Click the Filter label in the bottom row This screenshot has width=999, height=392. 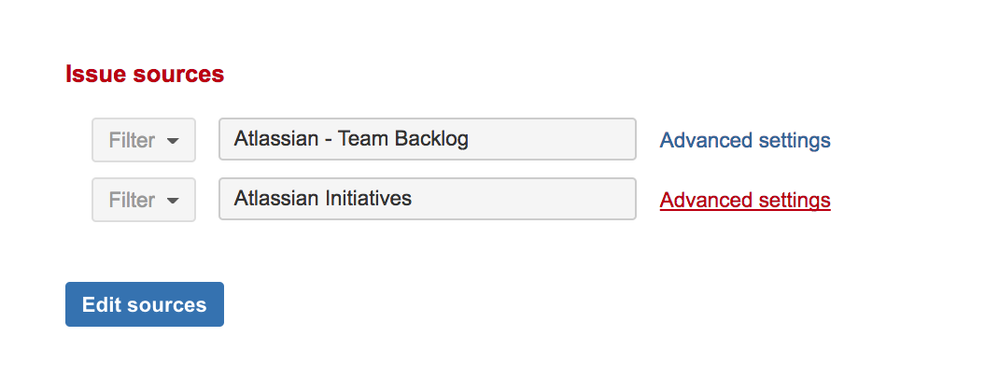pyautogui.click(x=132, y=200)
